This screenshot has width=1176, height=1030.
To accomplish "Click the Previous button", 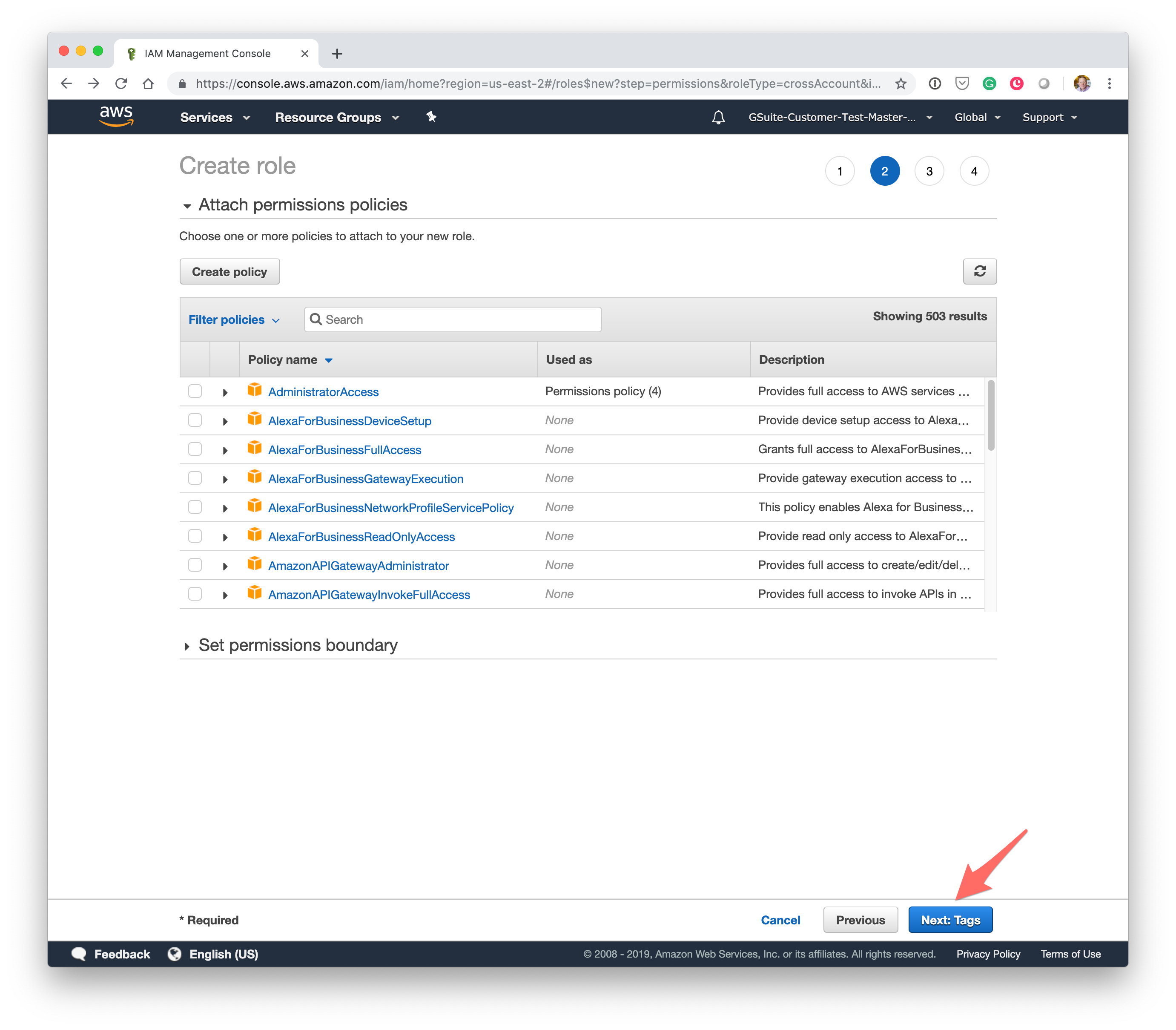I will coord(860,920).
